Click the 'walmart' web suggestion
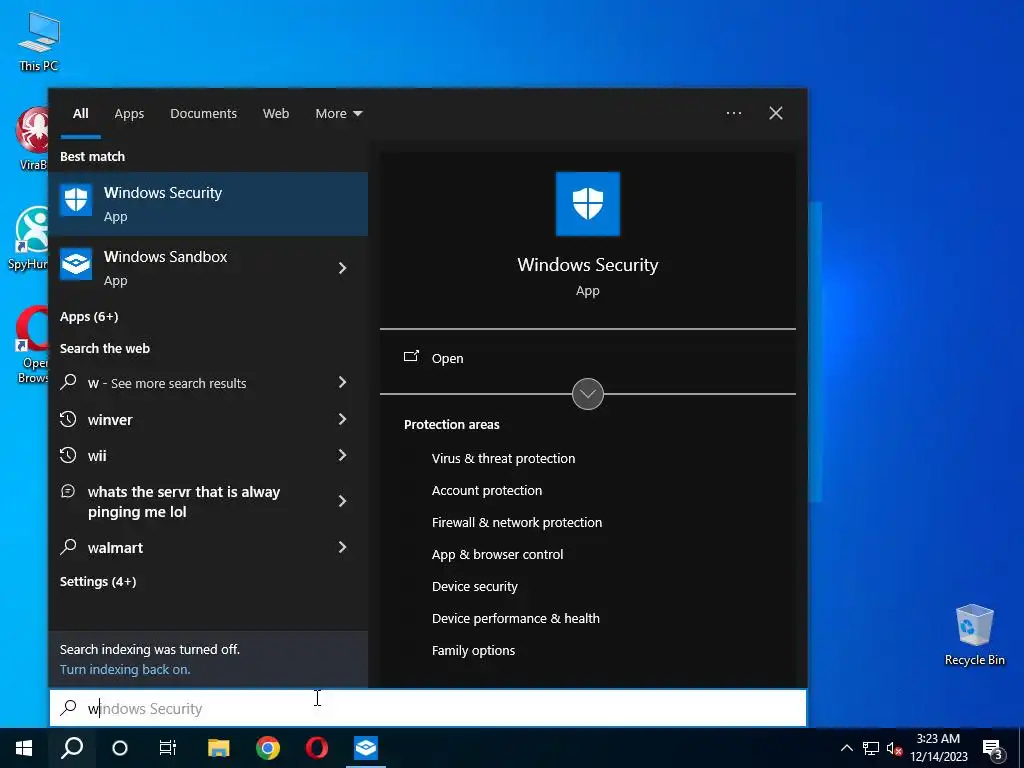 (x=115, y=548)
